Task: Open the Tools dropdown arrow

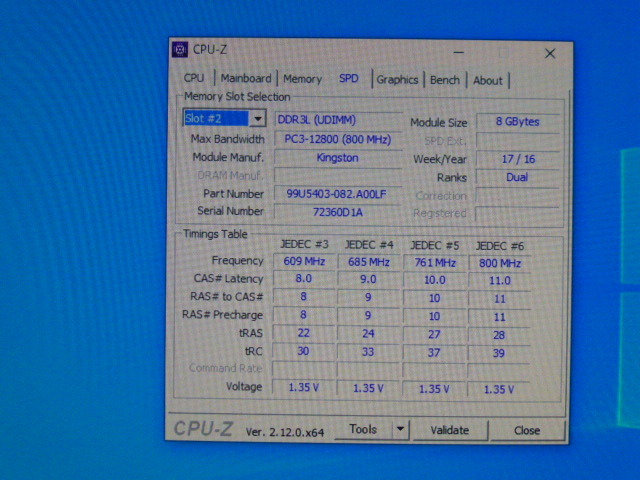Action: pyautogui.click(x=400, y=429)
